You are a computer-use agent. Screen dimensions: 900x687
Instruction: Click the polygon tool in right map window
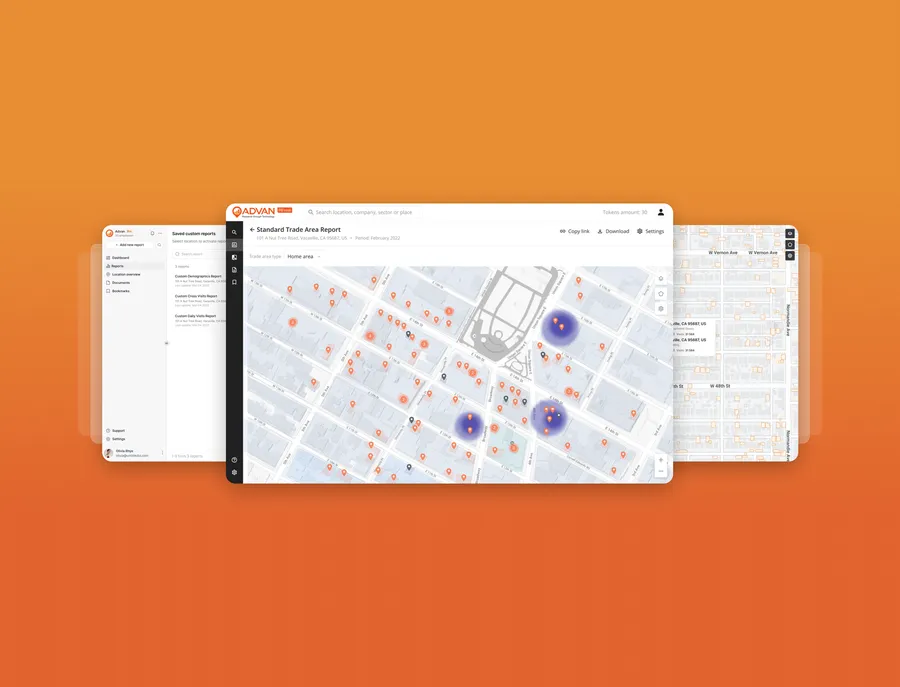tap(790, 244)
